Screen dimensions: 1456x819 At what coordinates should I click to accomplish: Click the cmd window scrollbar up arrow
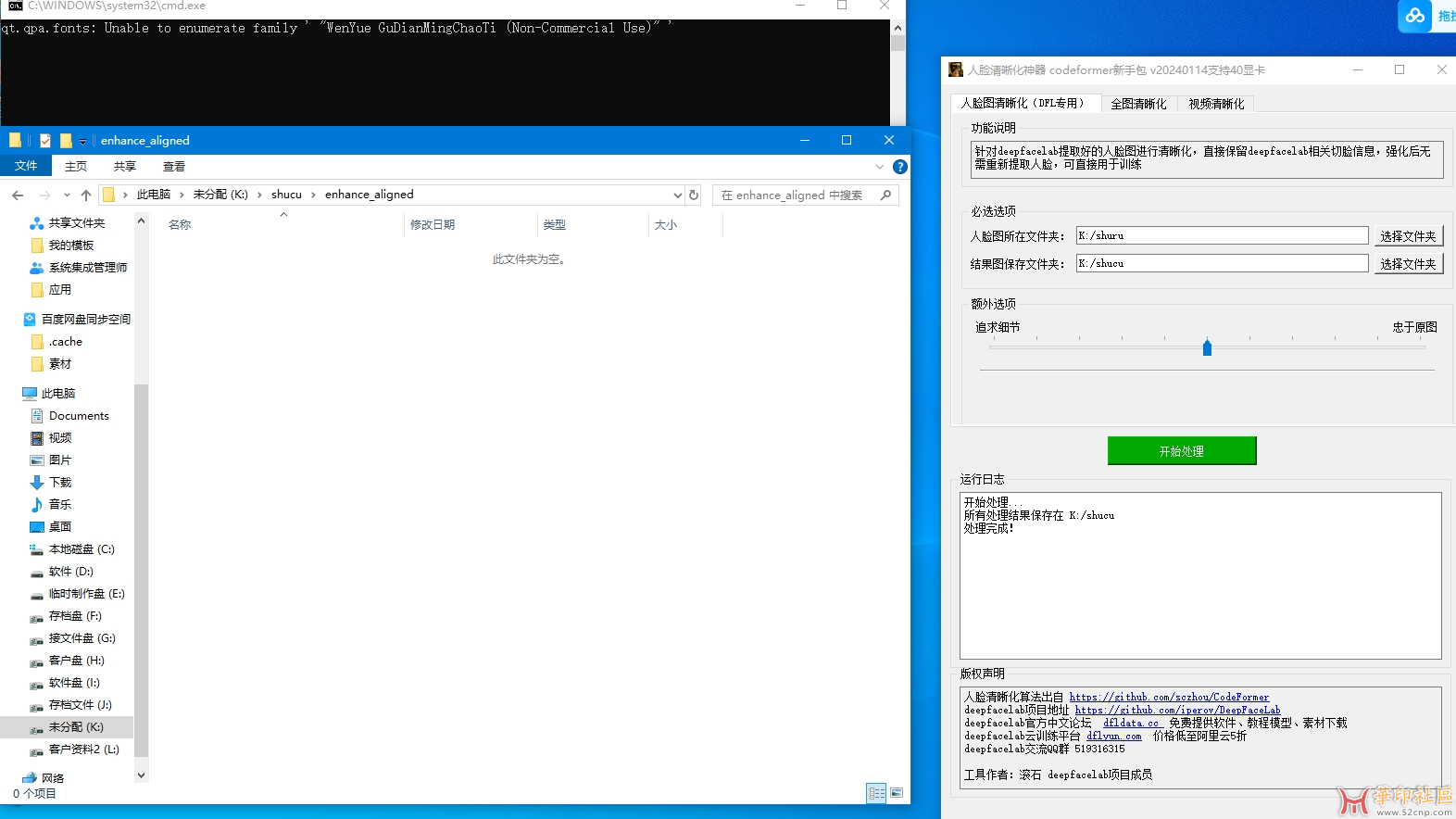point(897,28)
